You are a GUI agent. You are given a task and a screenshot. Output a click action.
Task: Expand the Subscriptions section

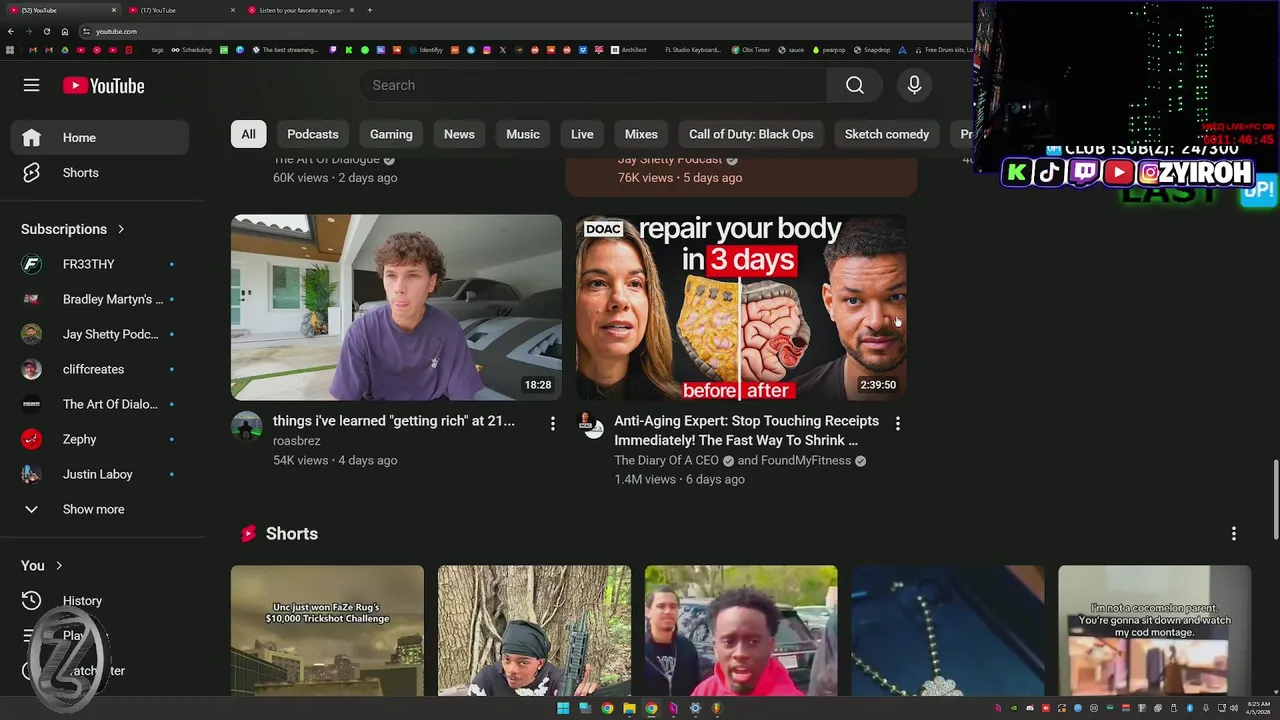tap(73, 229)
